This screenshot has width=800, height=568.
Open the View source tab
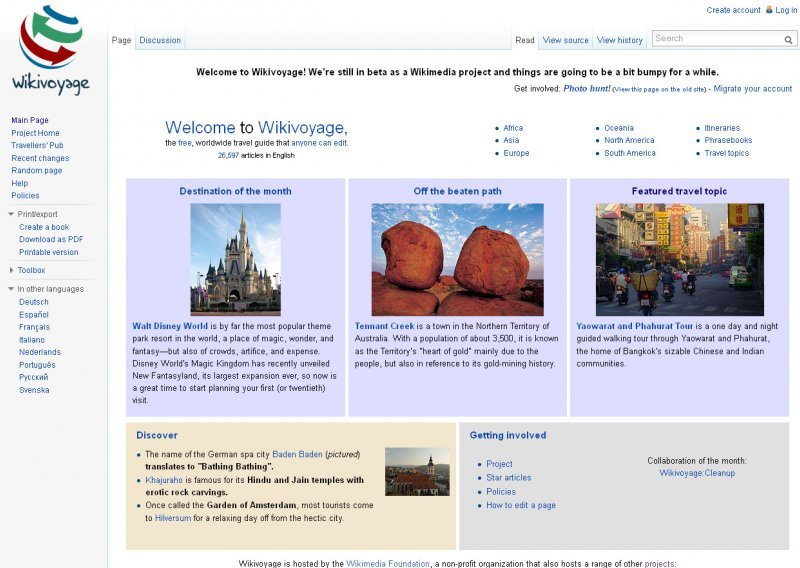coord(565,40)
